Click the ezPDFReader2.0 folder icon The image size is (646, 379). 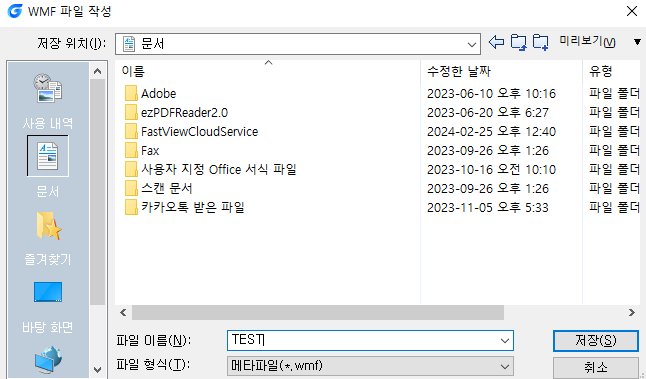tap(131, 112)
